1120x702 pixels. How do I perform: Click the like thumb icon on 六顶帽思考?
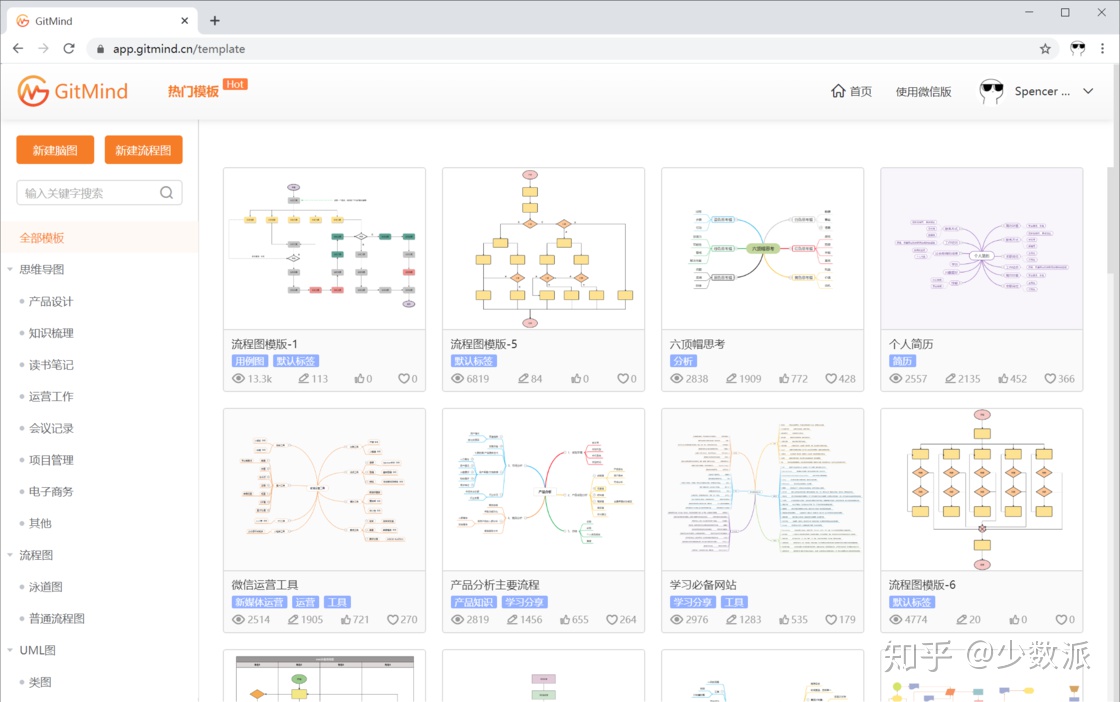(x=784, y=378)
